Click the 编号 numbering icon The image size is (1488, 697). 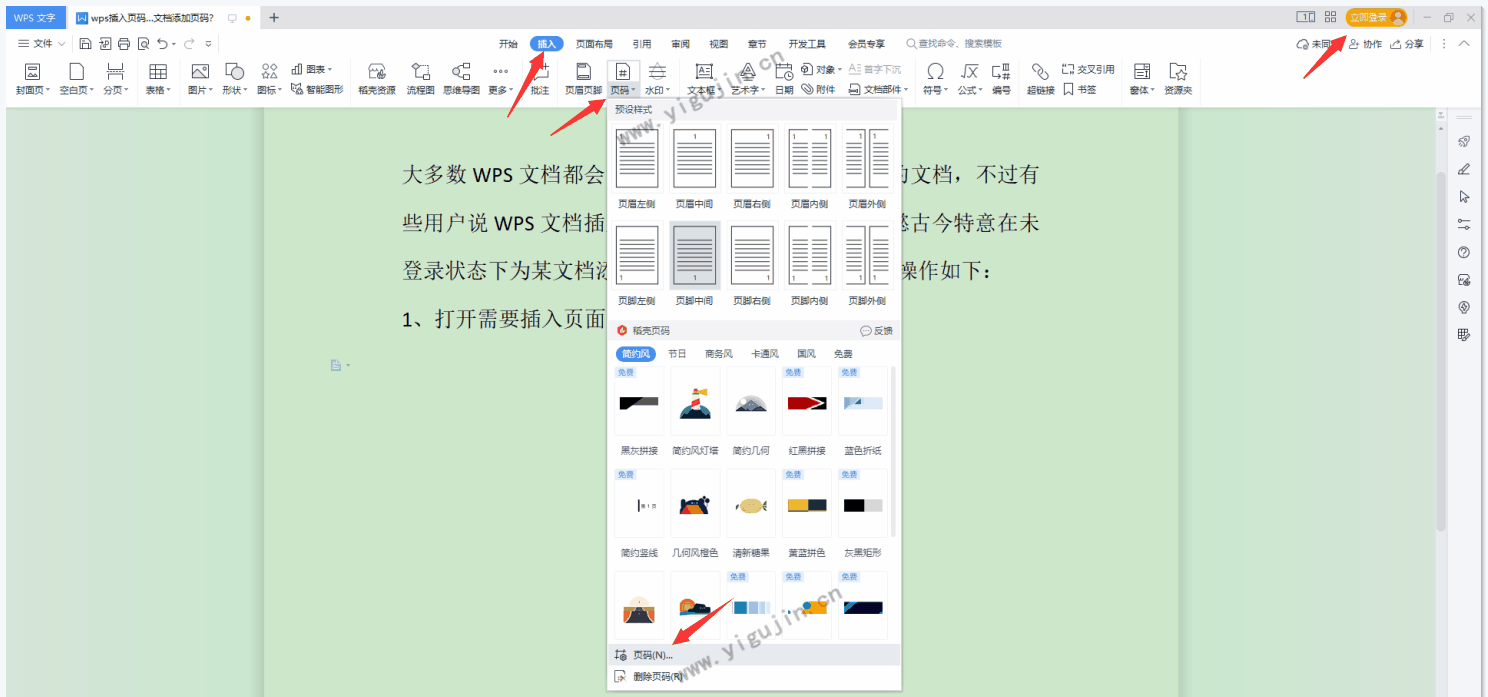[1001, 79]
